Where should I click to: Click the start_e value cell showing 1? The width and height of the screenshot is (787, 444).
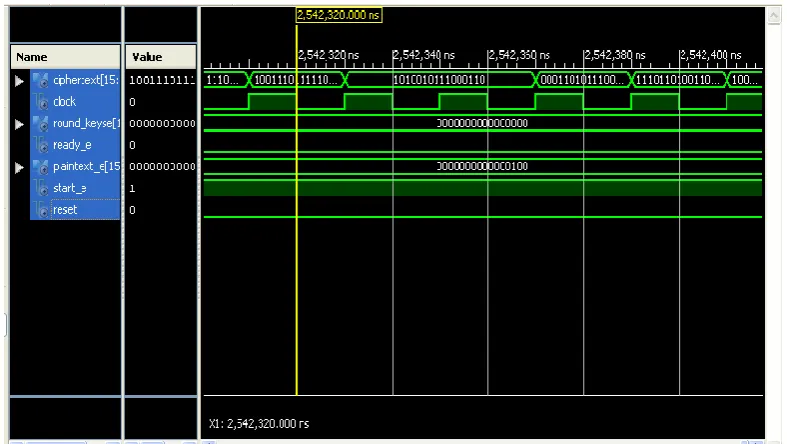coord(132,189)
